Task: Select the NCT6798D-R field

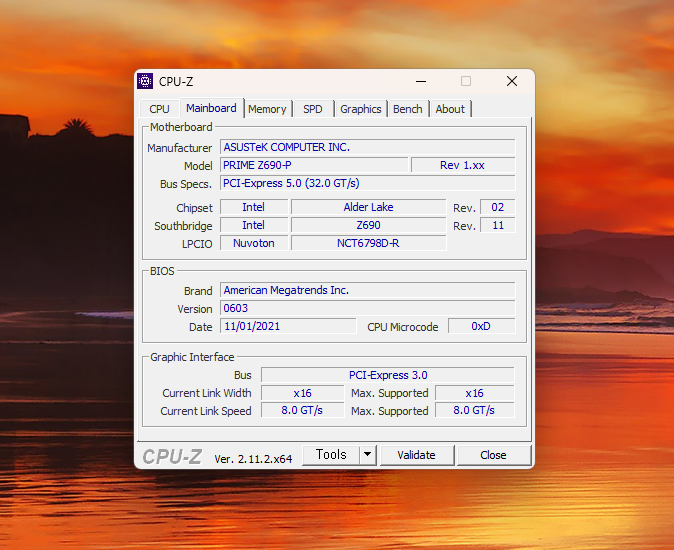Action: pos(368,243)
